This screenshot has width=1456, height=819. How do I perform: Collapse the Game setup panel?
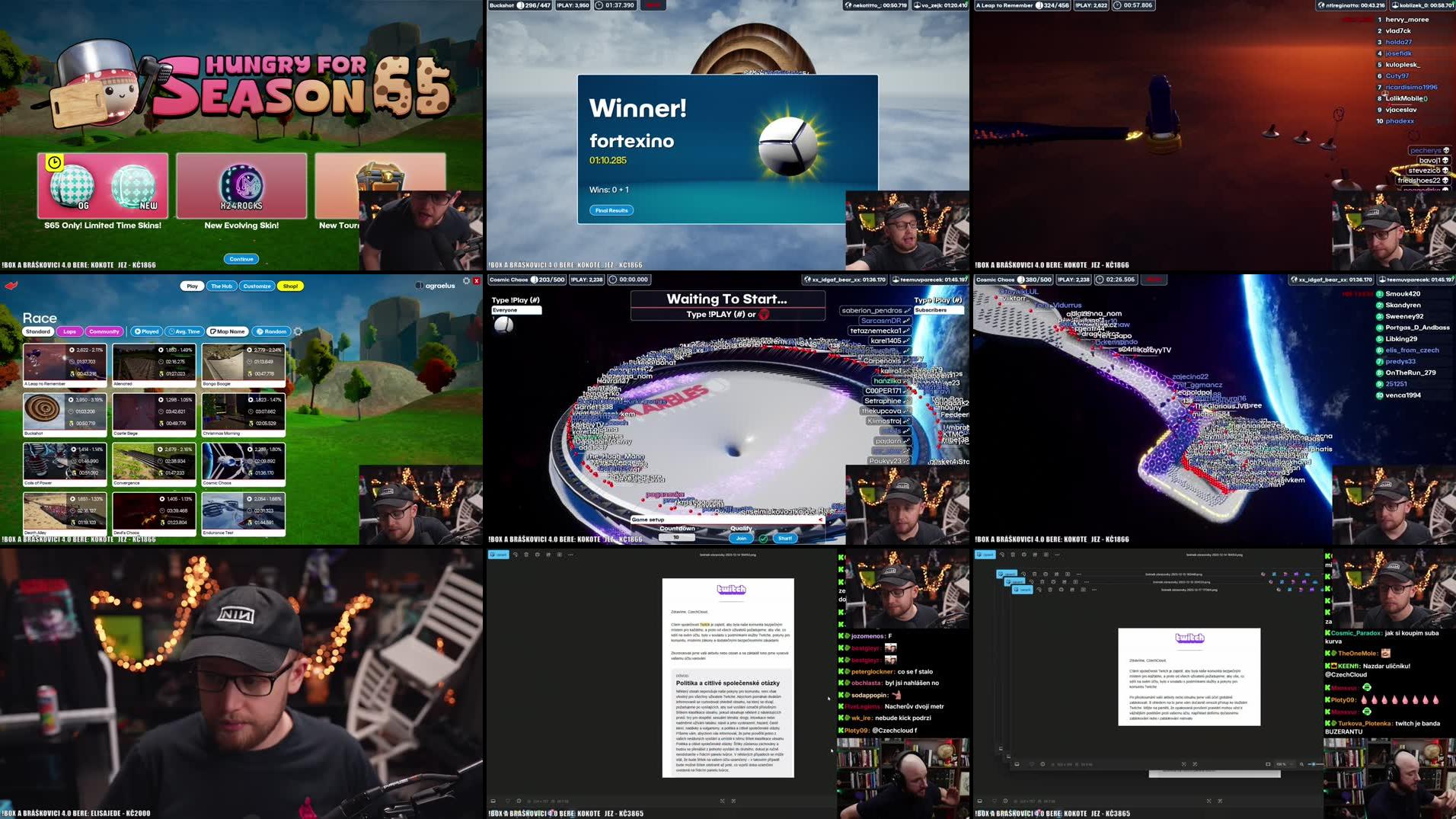click(821, 520)
